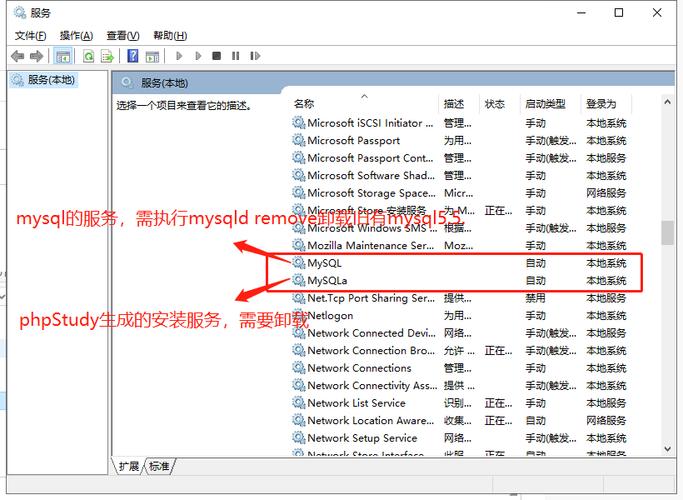This screenshot has width=683, height=500.
Task: Toggle the show/hide console tree icon
Action: click(63, 56)
